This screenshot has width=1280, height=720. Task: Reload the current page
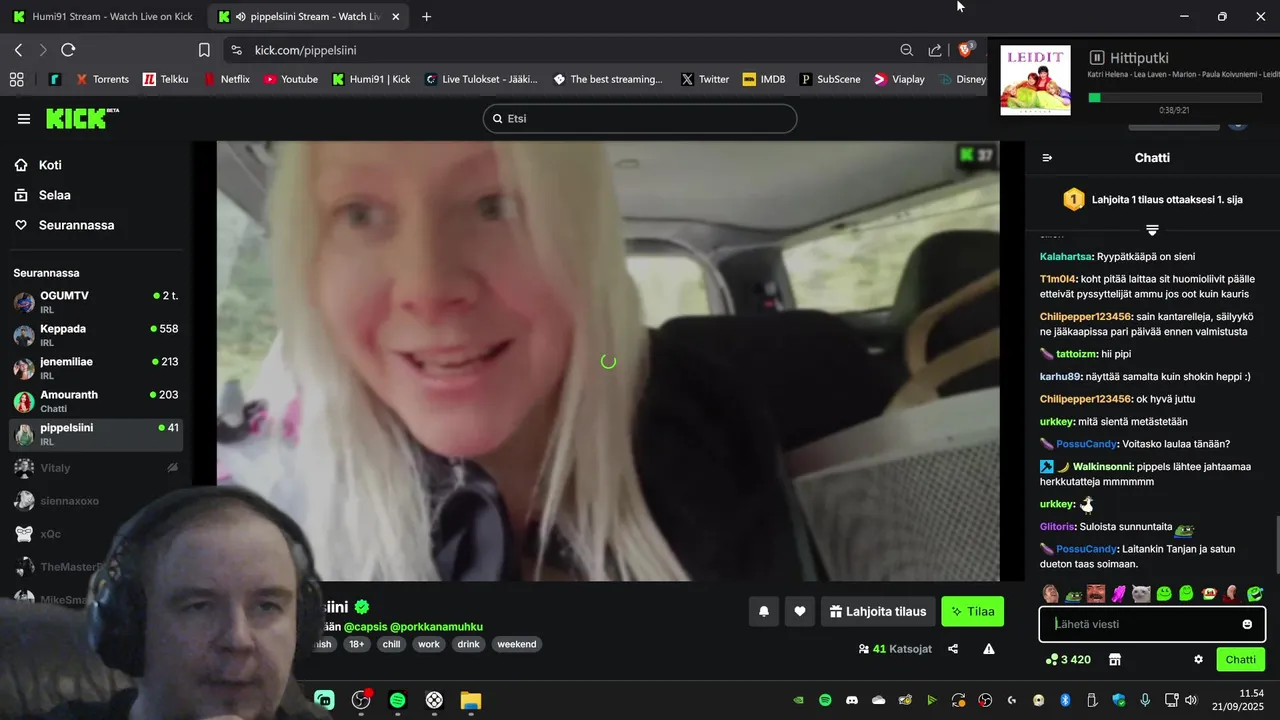click(68, 50)
